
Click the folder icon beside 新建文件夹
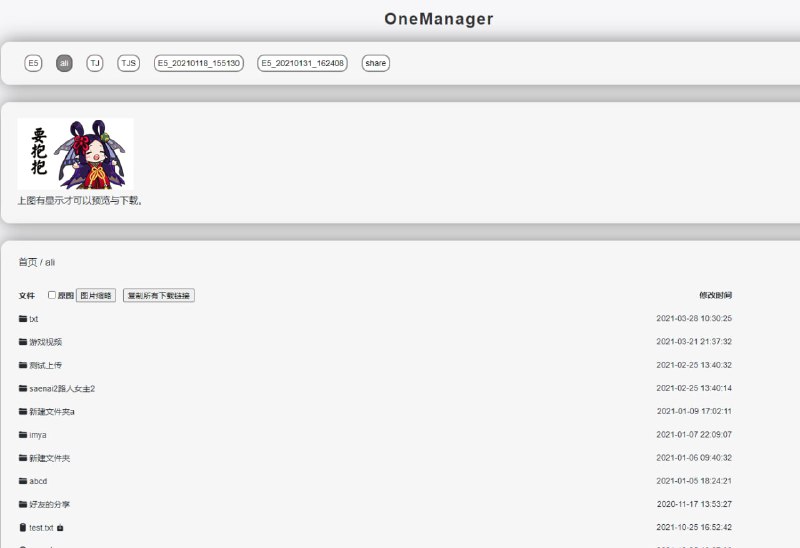(x=23, y=458)
